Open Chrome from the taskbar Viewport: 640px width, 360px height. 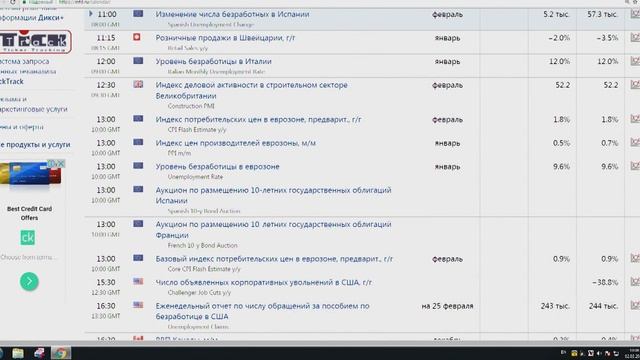60,353
